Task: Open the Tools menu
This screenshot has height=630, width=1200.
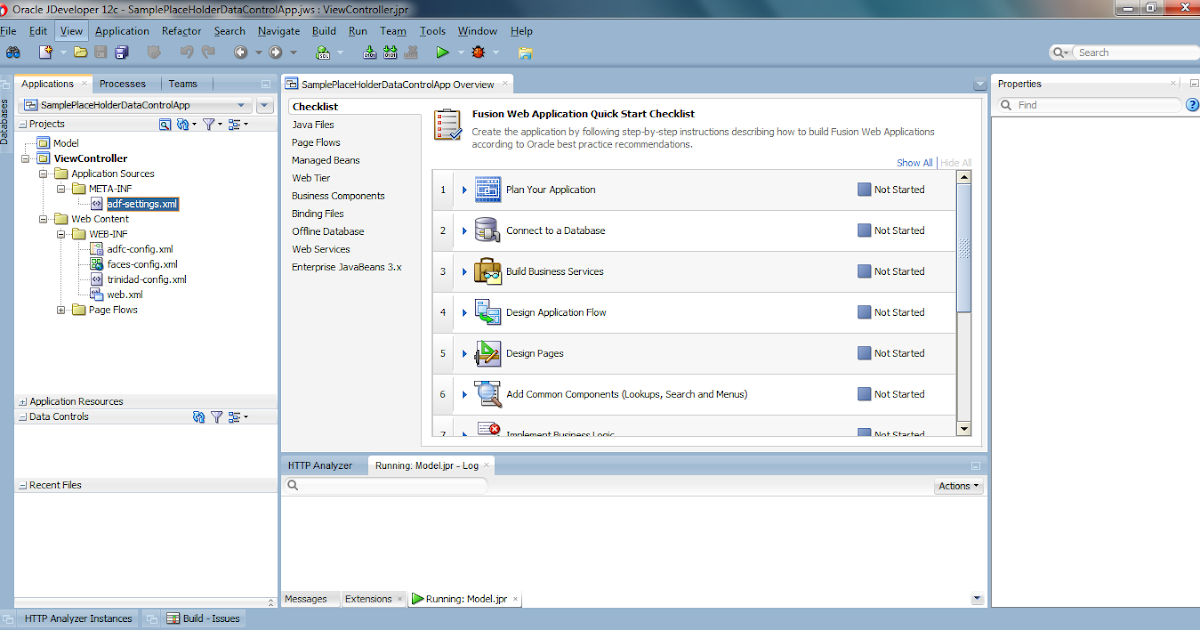Action: click(432, 31)
